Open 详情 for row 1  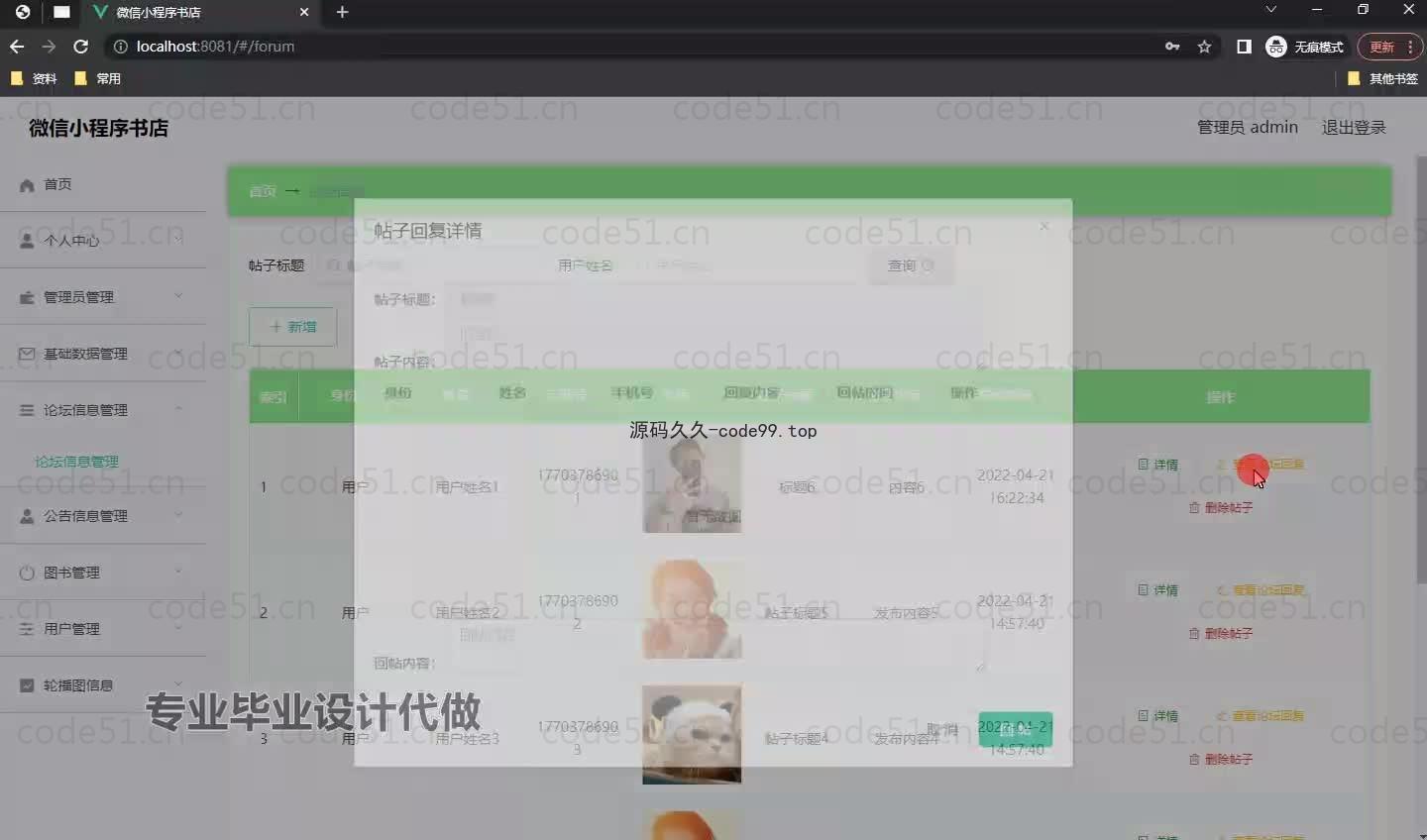coord(1157,465)
